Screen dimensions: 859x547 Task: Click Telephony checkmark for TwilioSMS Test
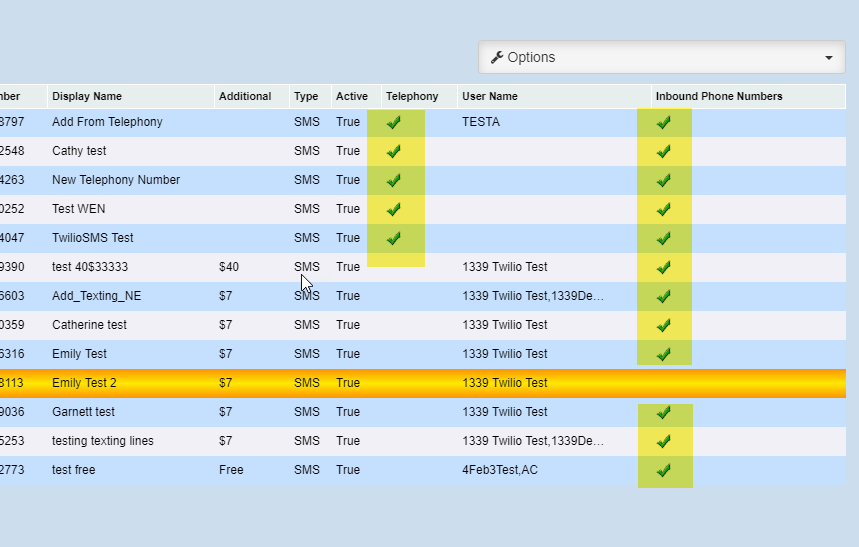(x=394, y=239)
